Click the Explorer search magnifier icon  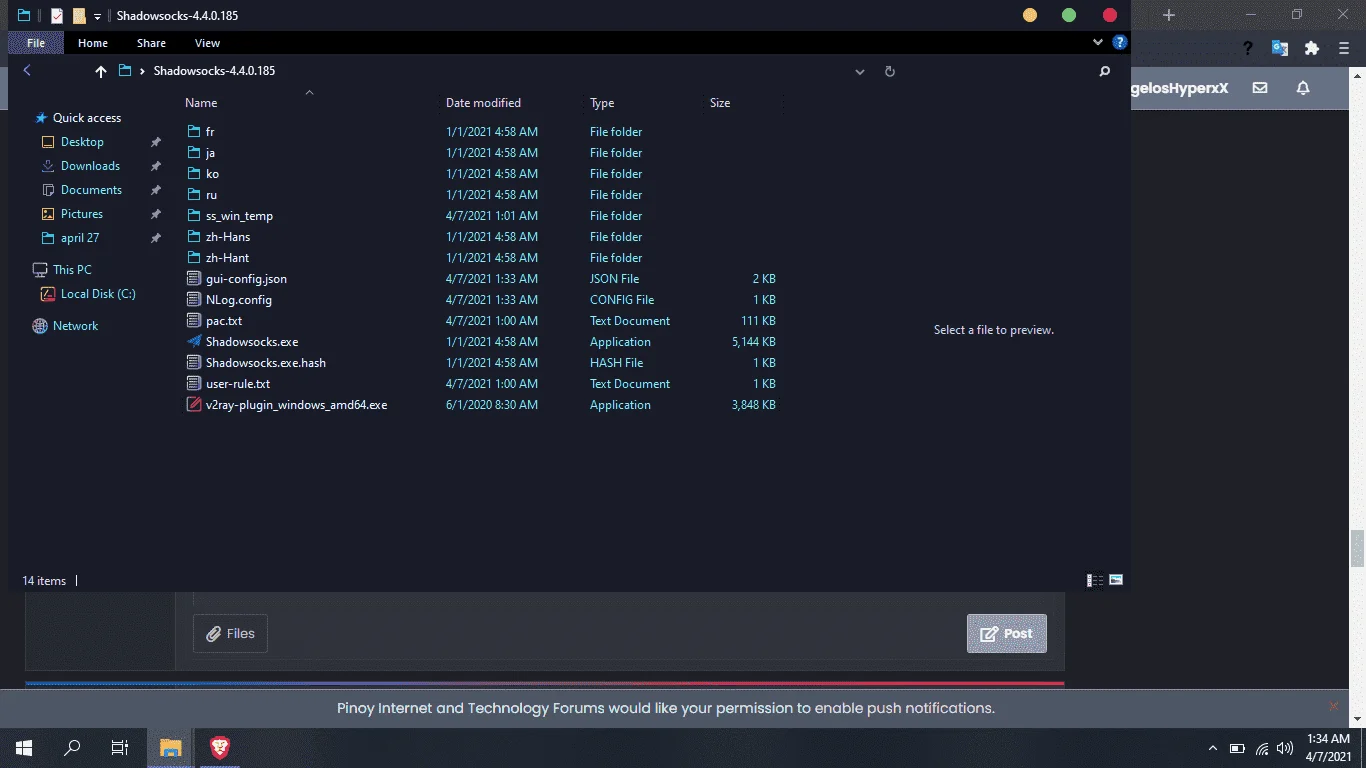coord(1105,72)
